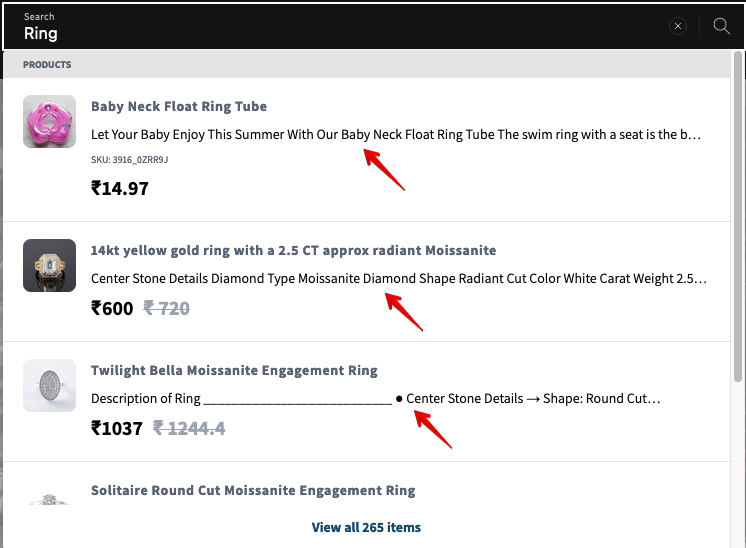Open Twilight Bella Moissanite Engagement Ring

pyautogui.click(x=234, y=370)
